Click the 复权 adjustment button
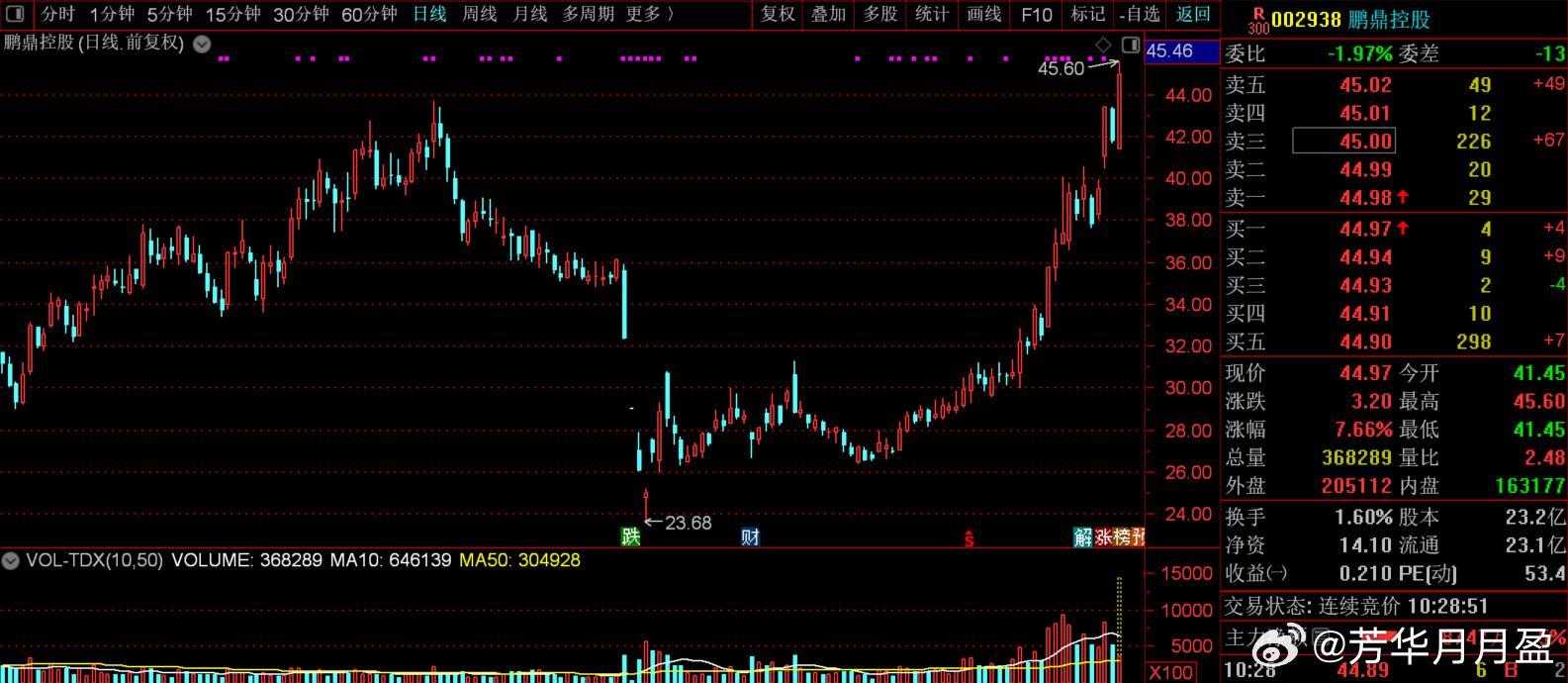The height and width of the screenshot is (683, 1568). click(778, 14)
